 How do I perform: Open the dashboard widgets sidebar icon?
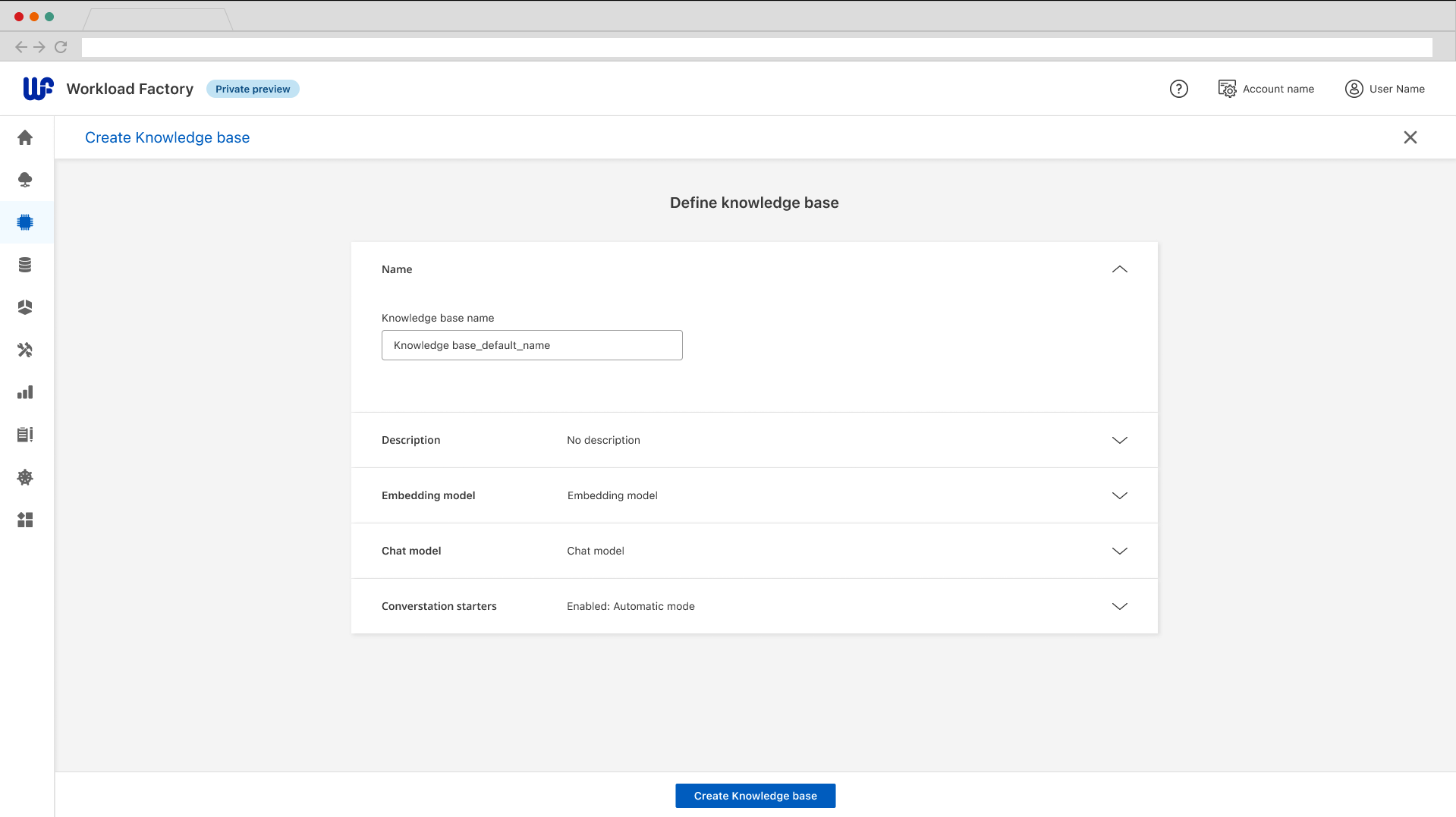click(x=25, y=520)
